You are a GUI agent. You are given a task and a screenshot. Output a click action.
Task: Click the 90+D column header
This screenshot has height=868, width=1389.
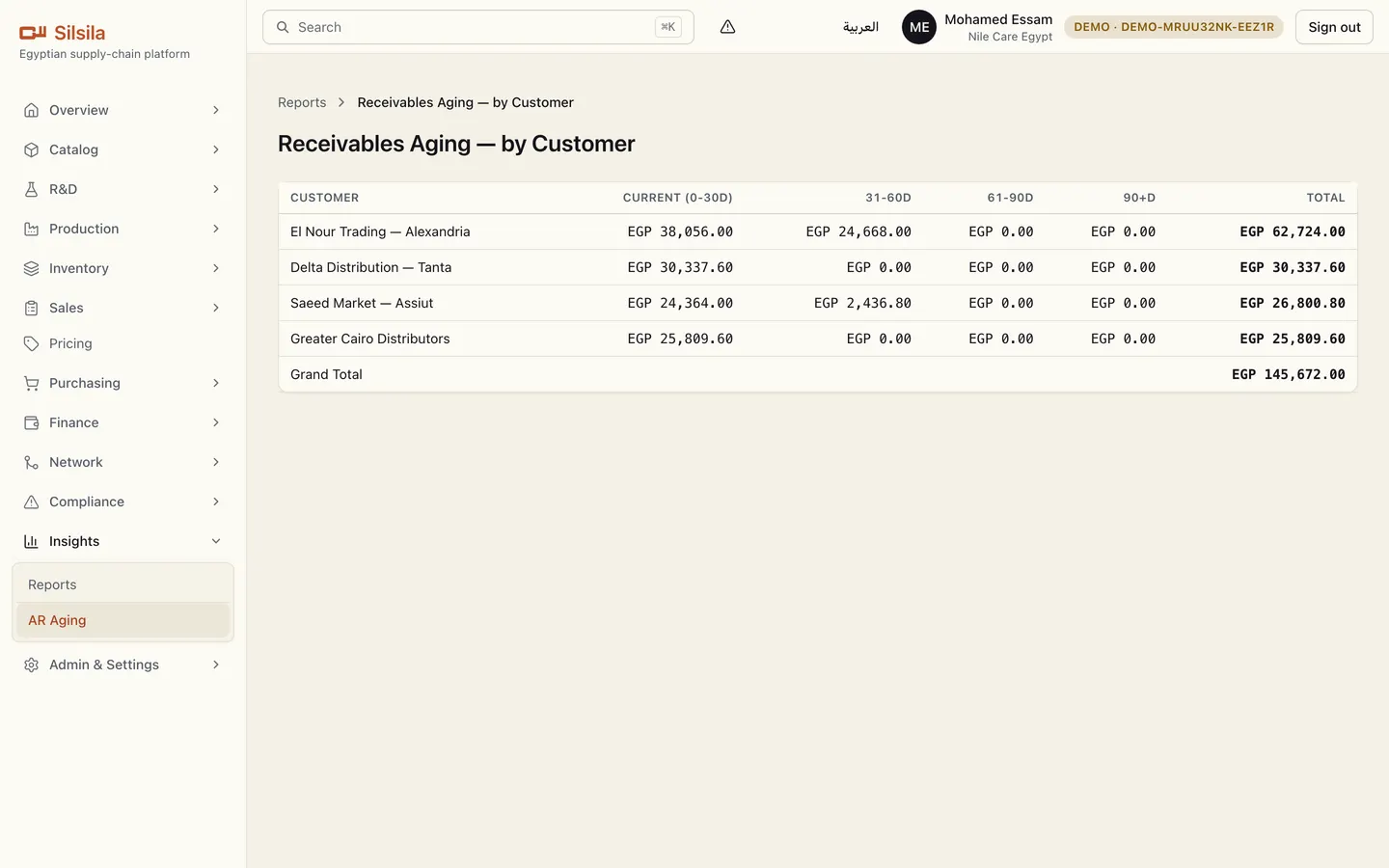click(x=1139, y=198)
